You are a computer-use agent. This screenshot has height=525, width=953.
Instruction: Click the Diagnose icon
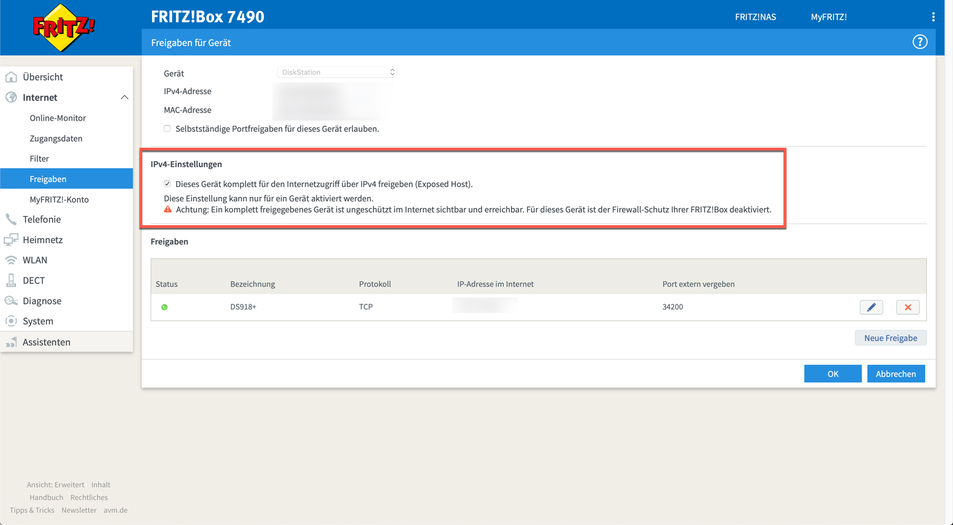pyautogui.click(x=11, y=301)
